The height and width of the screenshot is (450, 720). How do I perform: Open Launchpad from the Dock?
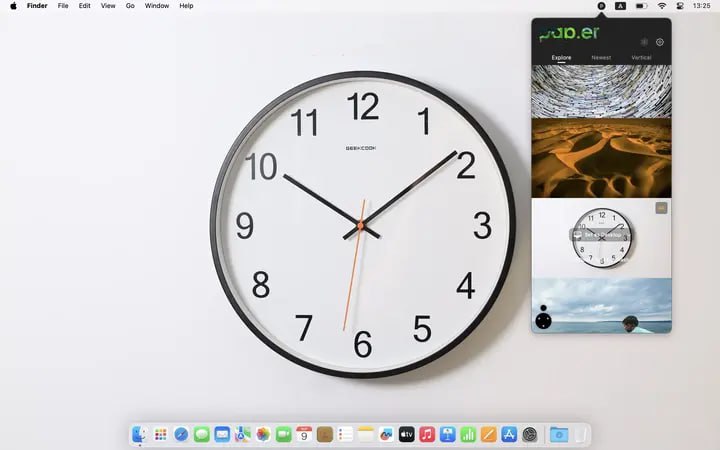(160, 434)
